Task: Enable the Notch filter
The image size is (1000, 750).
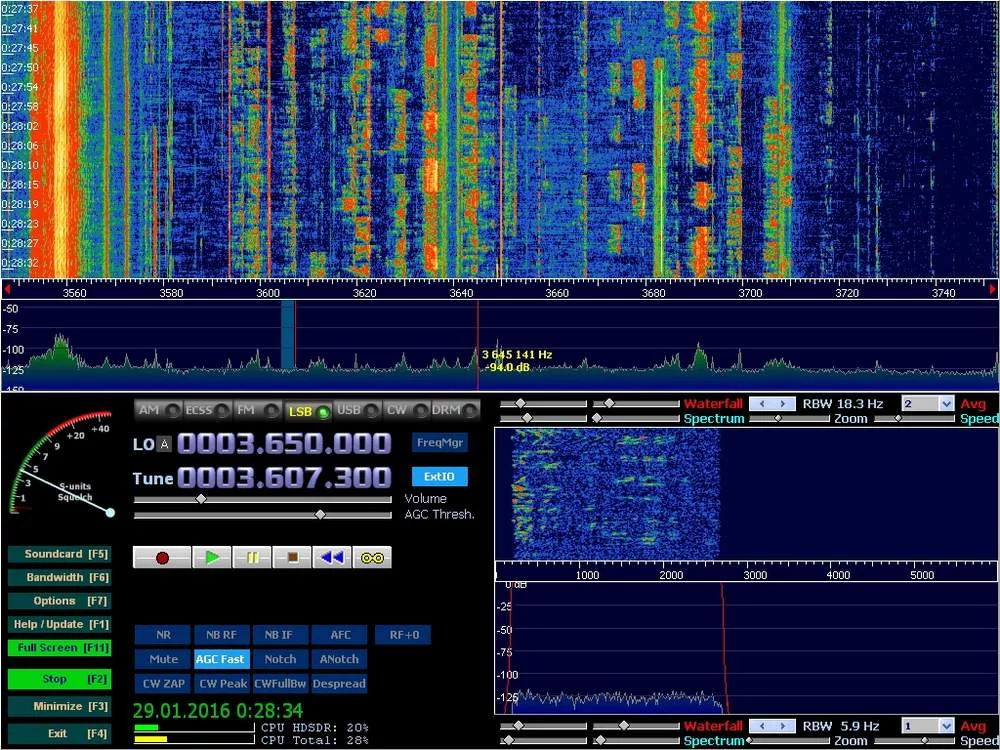Action: click(280, 659)
